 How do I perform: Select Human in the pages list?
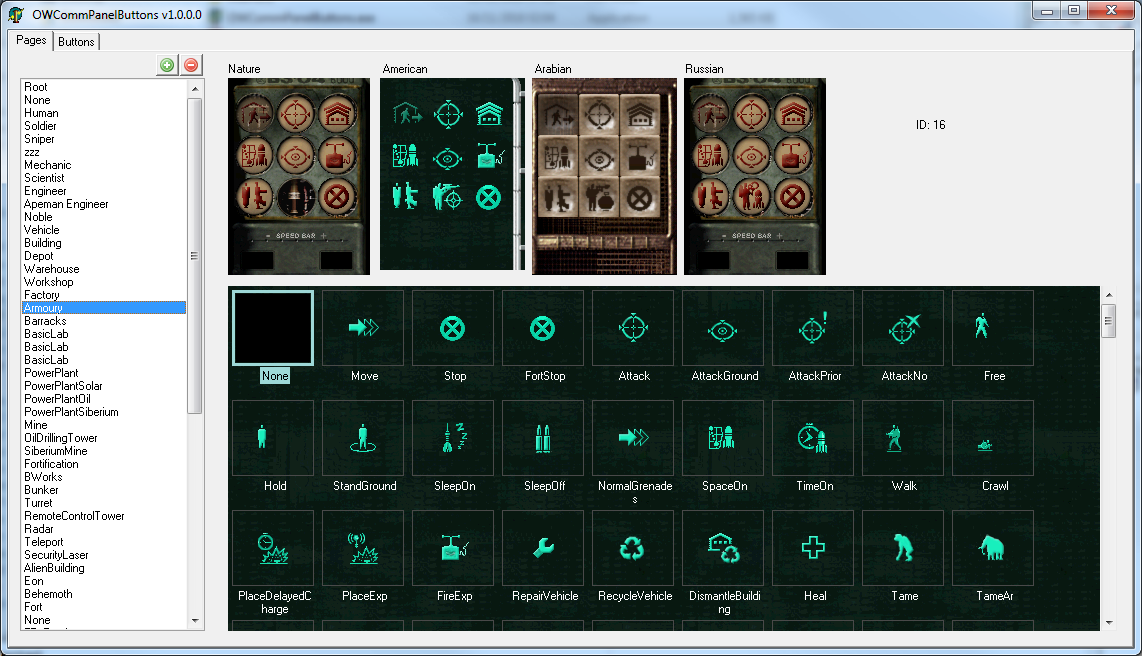click(x=104, y=113)
